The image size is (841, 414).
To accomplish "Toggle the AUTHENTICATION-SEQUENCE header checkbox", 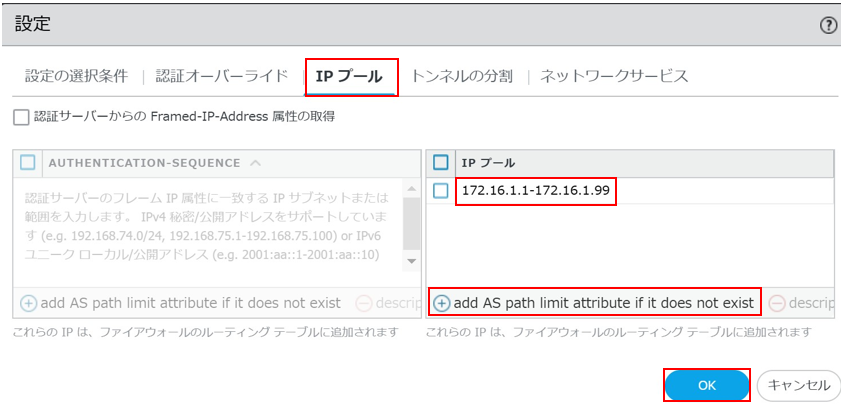I will (x=28, y=162).
